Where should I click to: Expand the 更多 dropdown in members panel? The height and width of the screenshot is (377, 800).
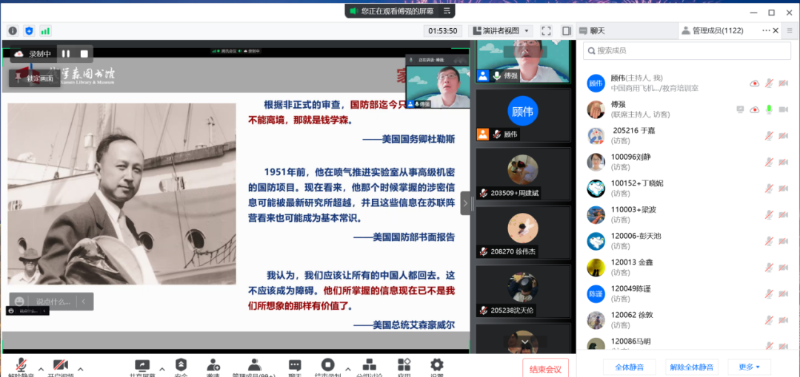pos(749,367)
